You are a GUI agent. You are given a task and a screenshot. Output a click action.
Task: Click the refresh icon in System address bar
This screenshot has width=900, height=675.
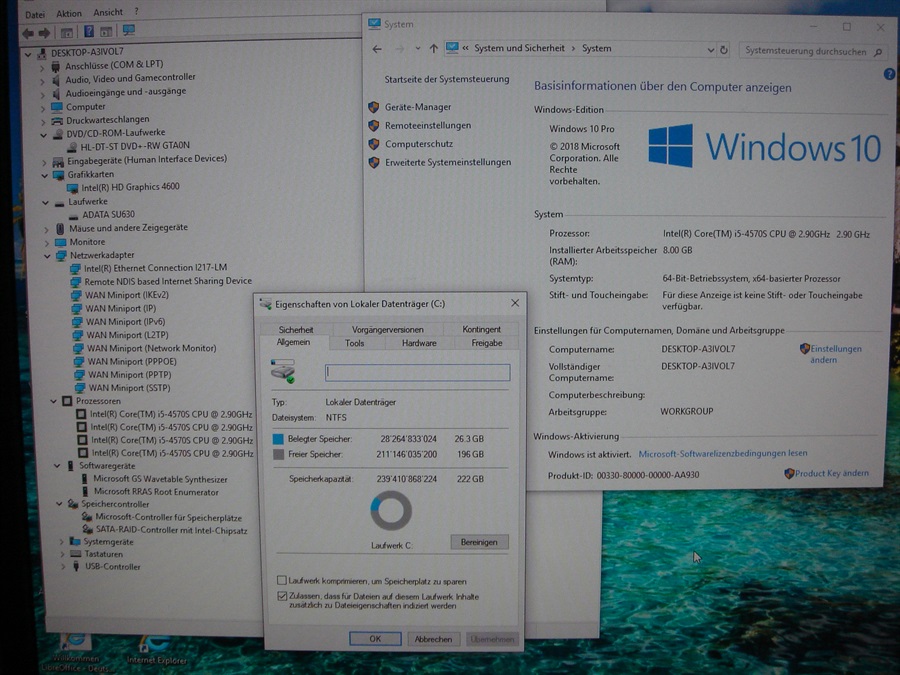(x=724, y=50)
